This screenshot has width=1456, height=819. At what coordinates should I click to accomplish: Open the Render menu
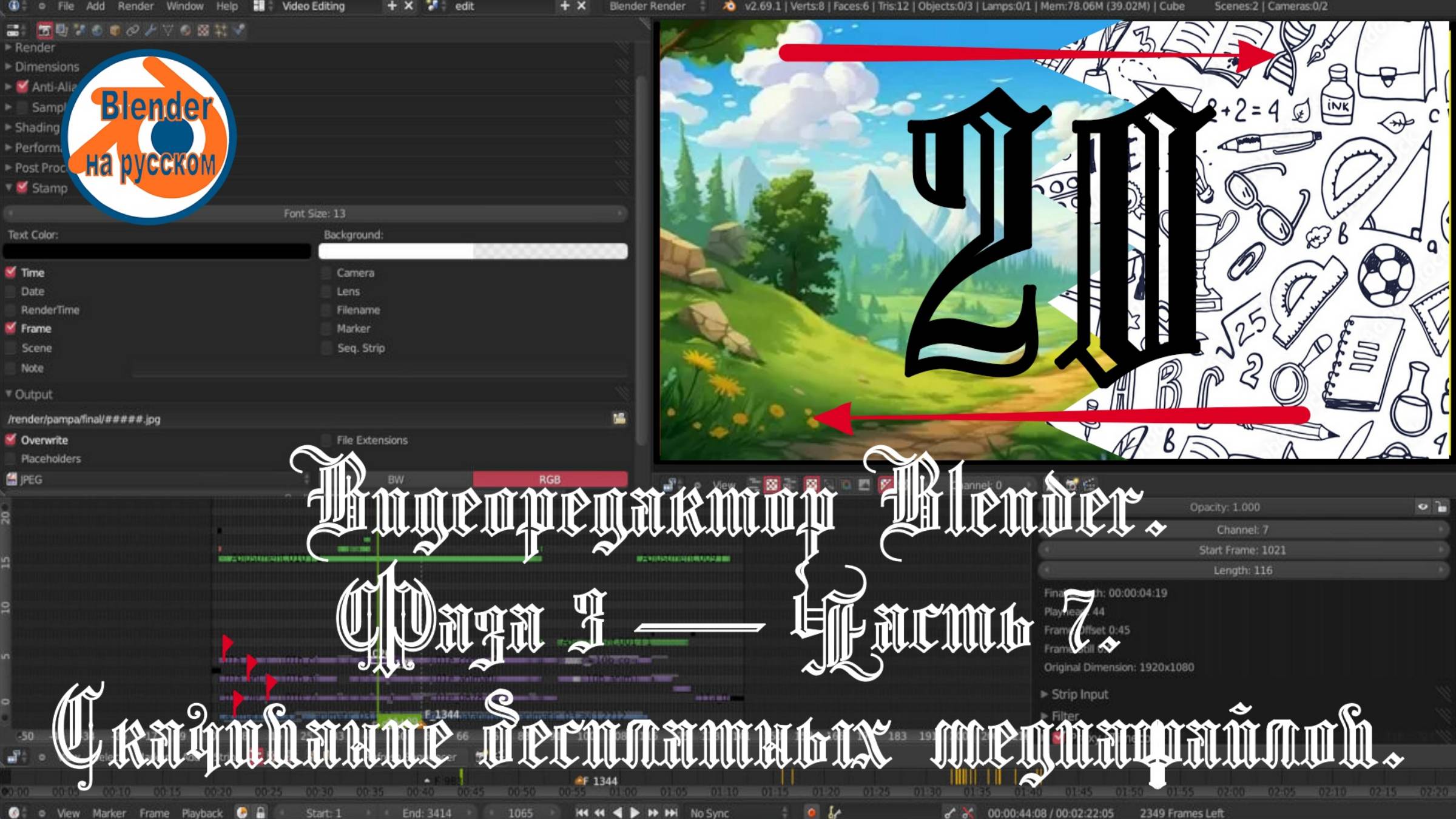point(135,7)
